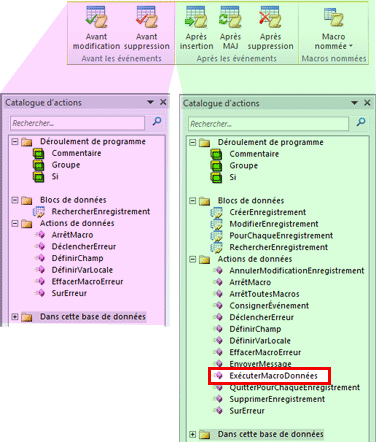This screenshot has width=376, height=442.
Task: Click search magnifier in left Catalogue d'actions
Action: (157, 122)
